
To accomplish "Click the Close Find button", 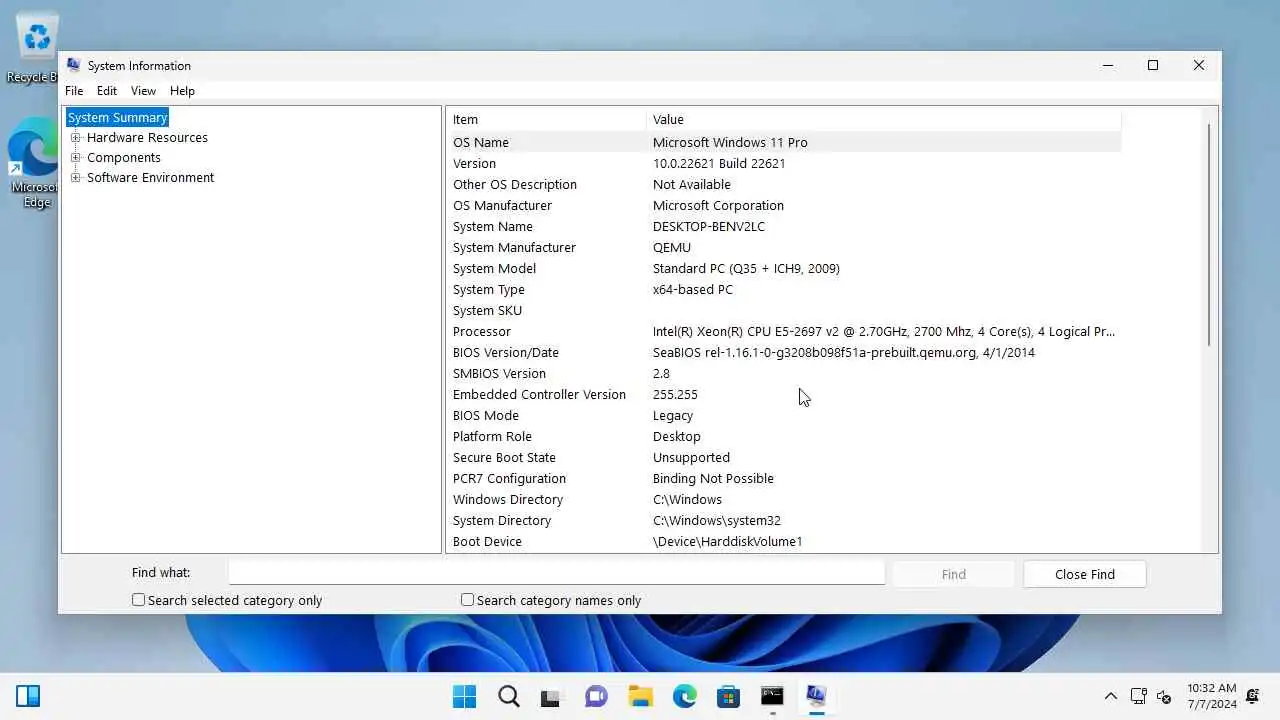I will point(1084,574).
